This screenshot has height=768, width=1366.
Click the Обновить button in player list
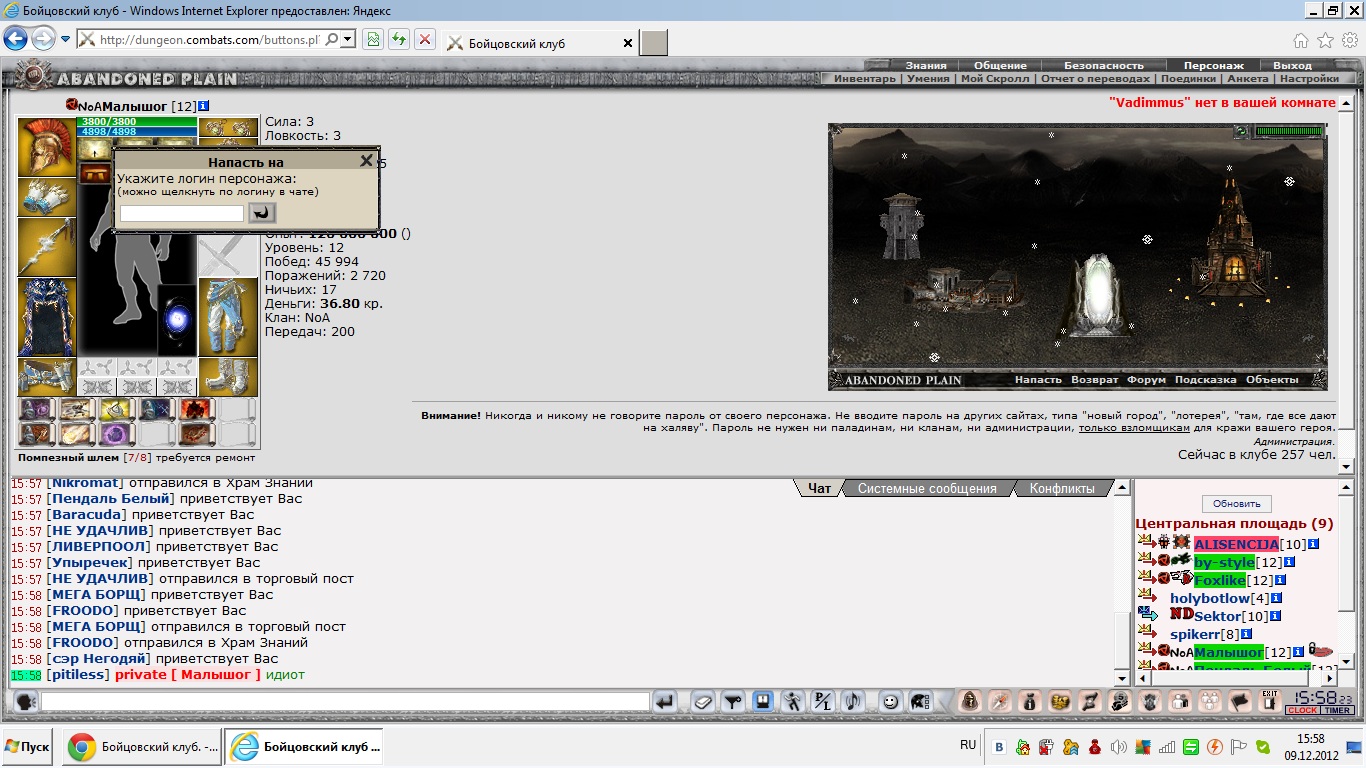1237,504
